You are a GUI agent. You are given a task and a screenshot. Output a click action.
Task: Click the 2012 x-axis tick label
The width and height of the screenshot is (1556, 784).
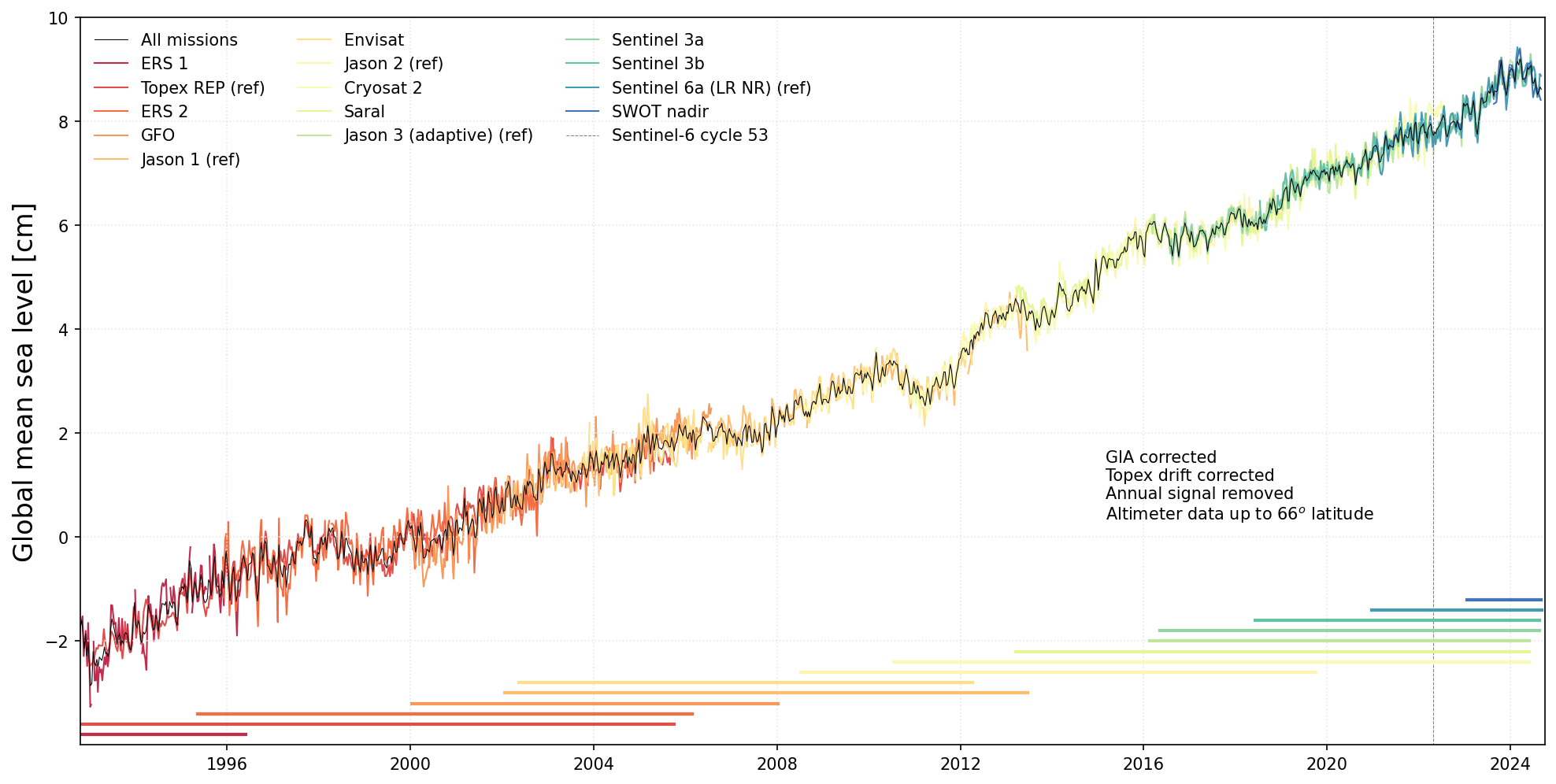[x=960, y=764]
